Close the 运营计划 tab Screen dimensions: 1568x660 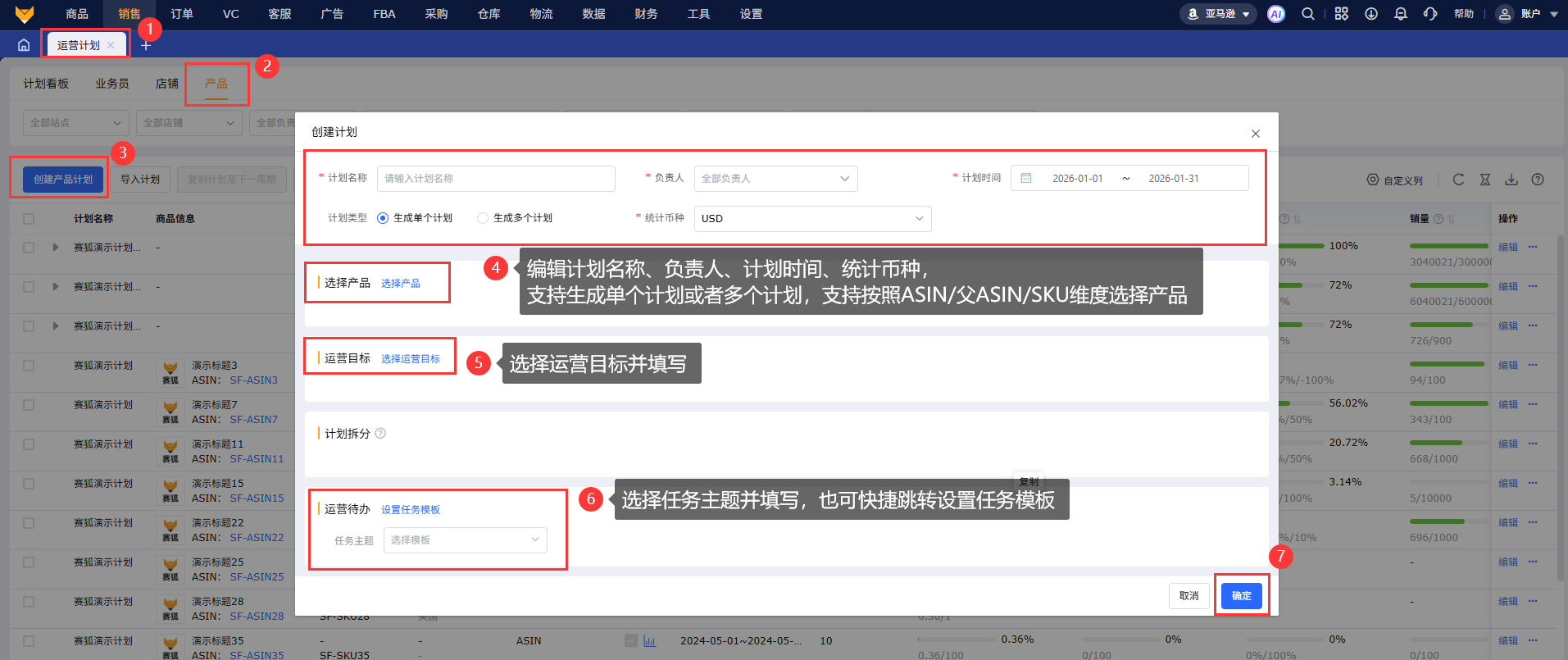click(x=111, y=45)
